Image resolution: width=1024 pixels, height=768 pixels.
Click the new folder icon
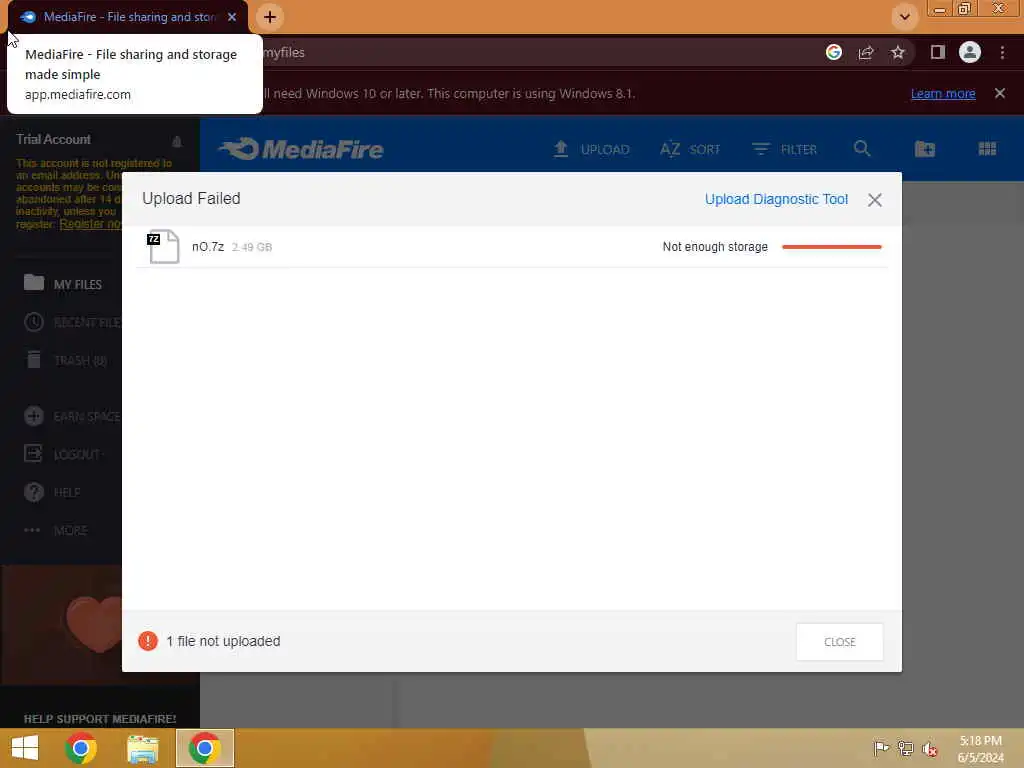pyautogui.click(x=925, y=149)
